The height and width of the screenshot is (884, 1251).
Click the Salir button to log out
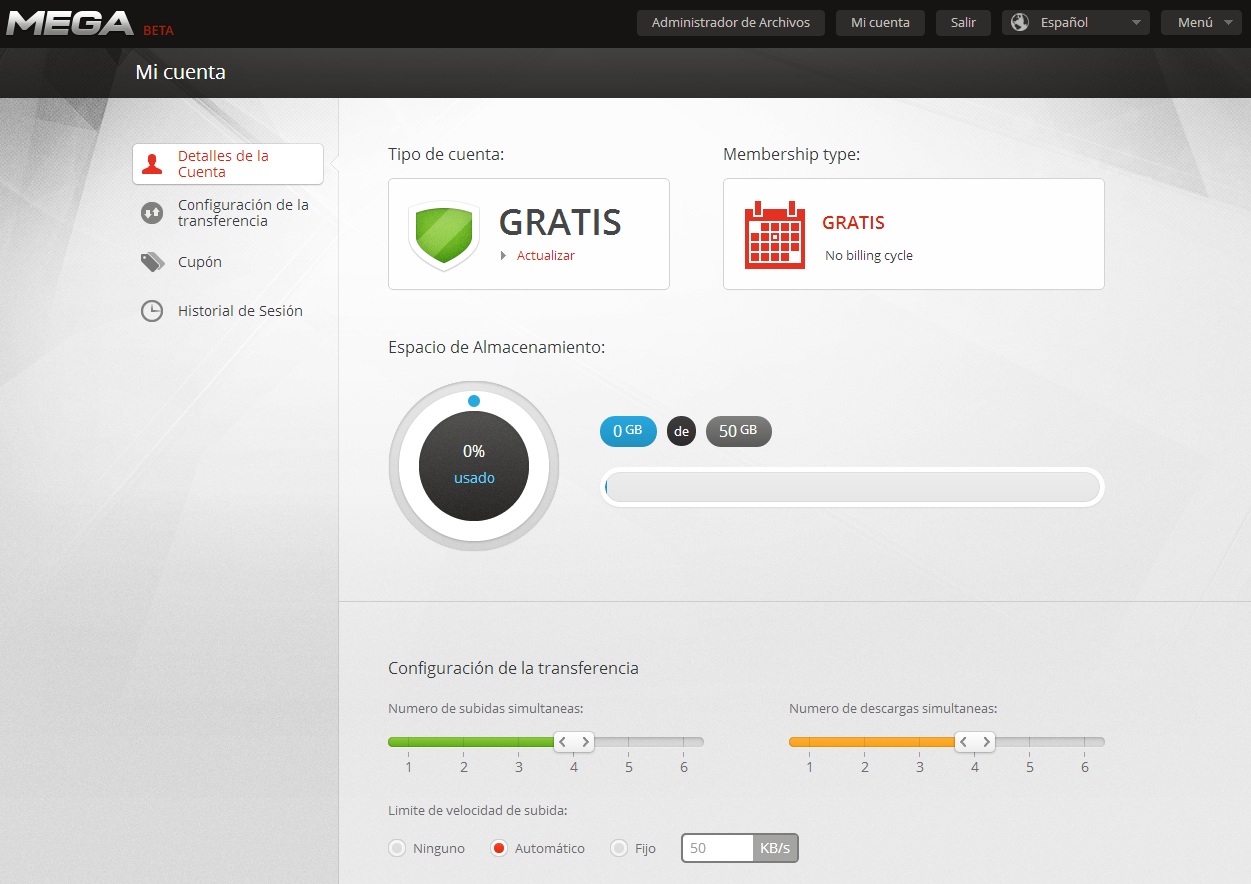click(x=963, y=23)
